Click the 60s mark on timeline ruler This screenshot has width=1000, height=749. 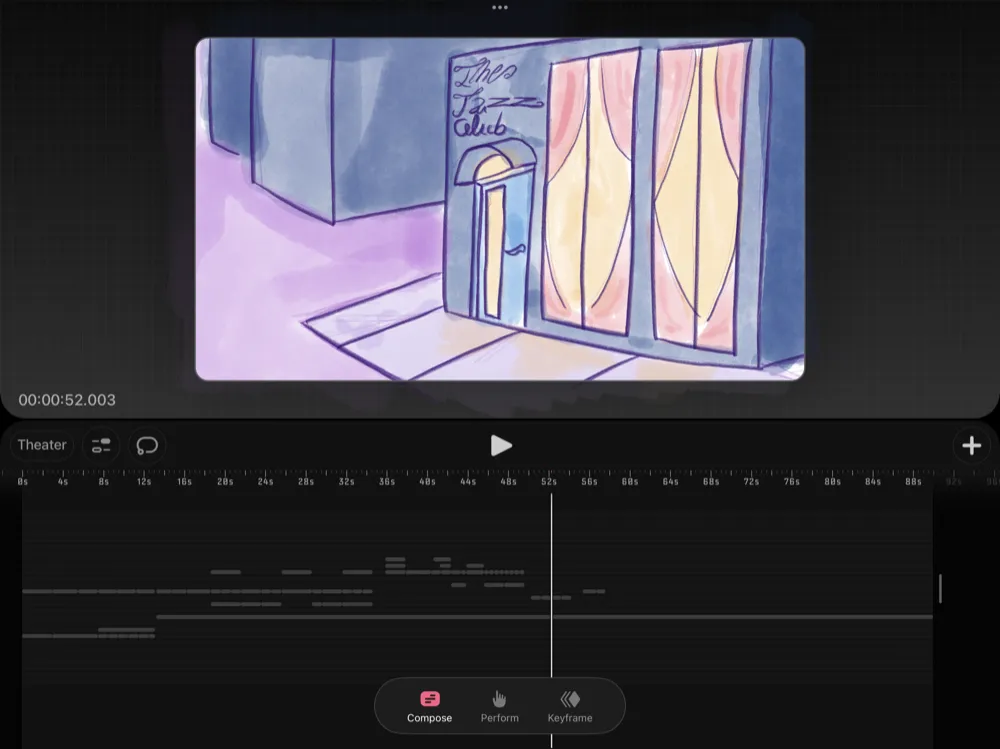630,481
